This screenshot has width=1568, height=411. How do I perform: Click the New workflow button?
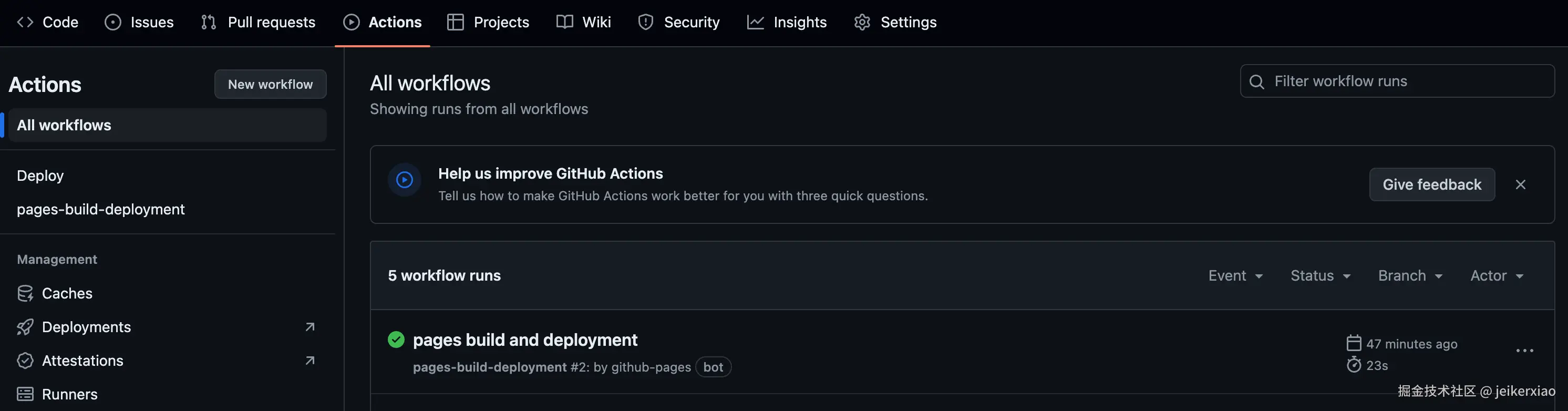(270, 84)
